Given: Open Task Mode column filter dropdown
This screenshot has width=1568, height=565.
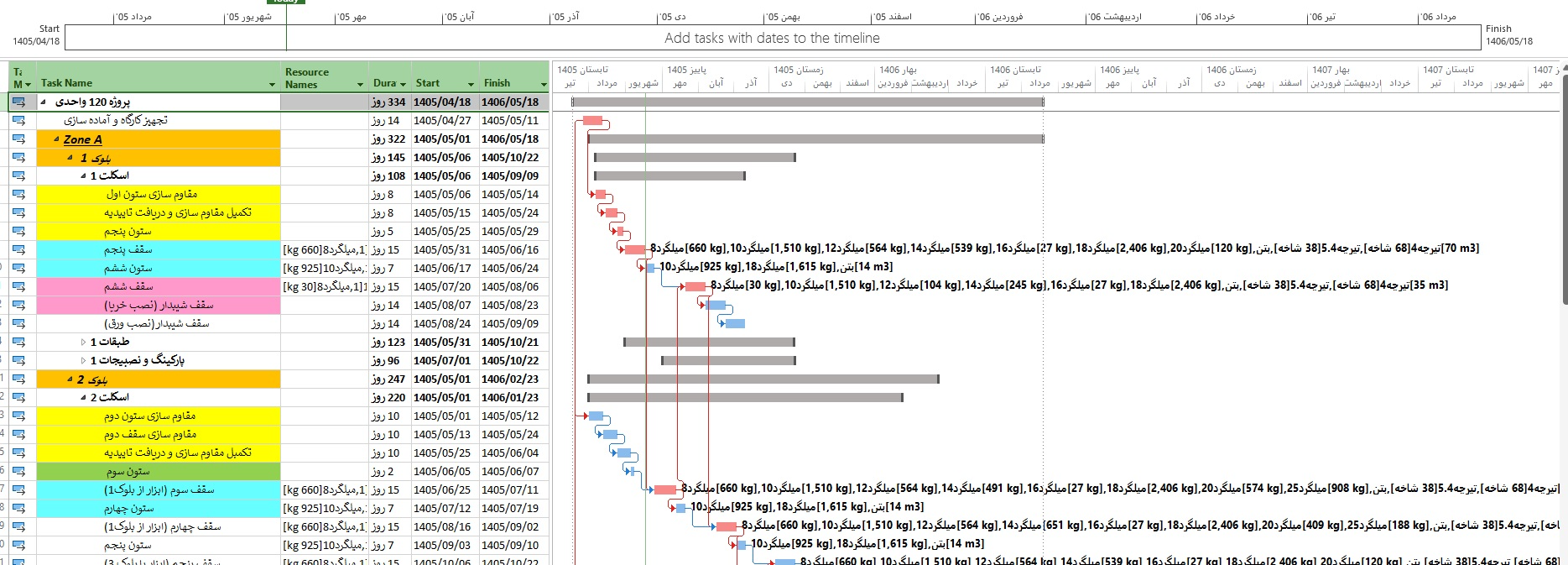Looking at the screenshot, I should (x=28, y=84).
